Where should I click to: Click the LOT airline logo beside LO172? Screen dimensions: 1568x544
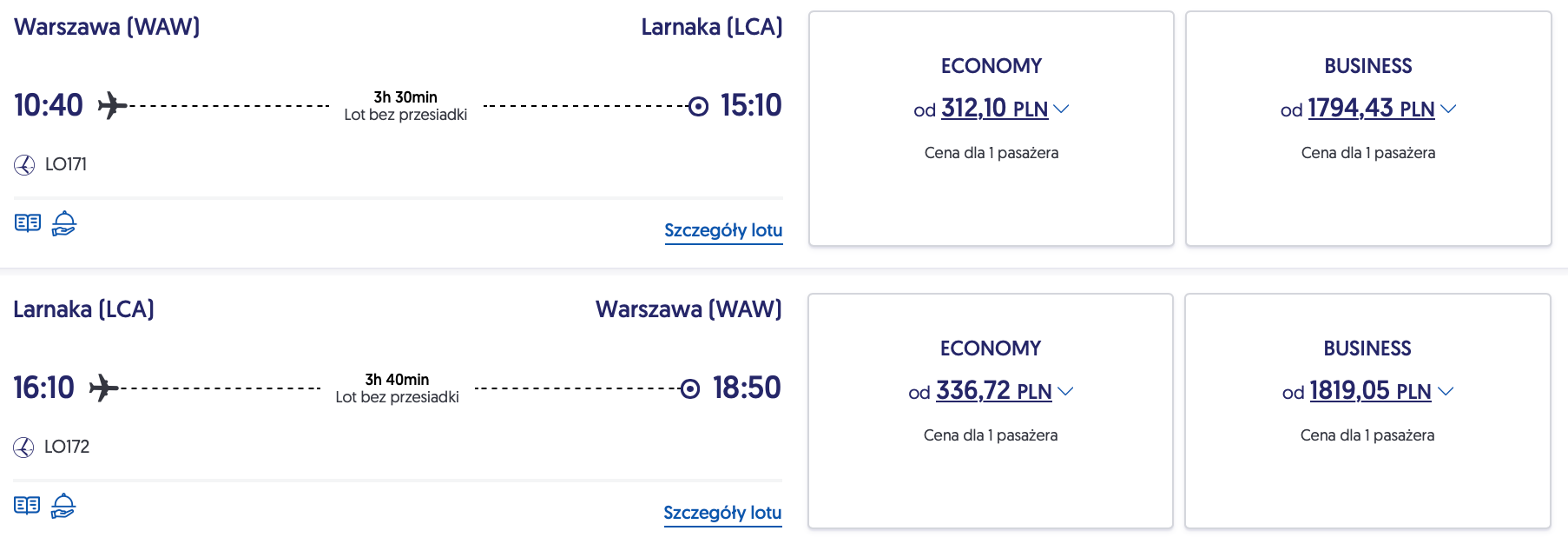point(23,447)
